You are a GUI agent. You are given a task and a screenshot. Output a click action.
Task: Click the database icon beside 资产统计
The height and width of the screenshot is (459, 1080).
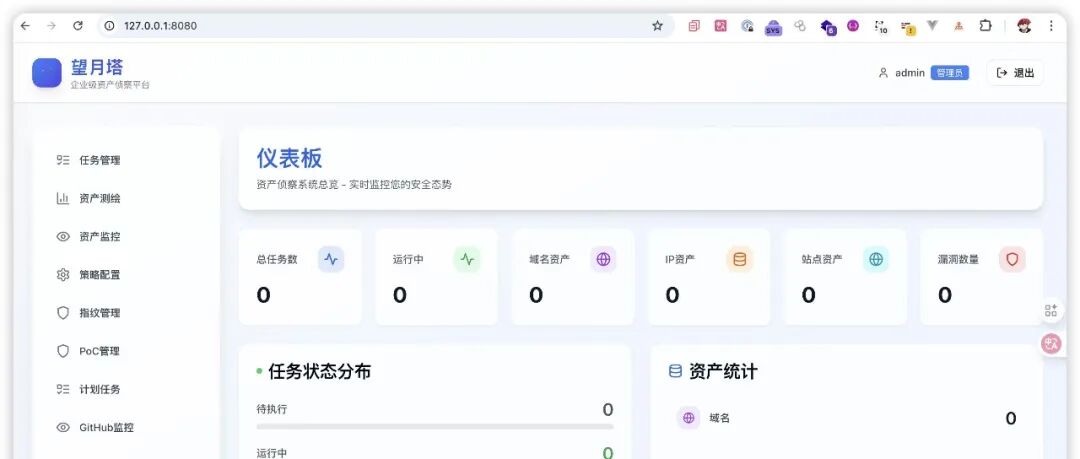(676, 371)
